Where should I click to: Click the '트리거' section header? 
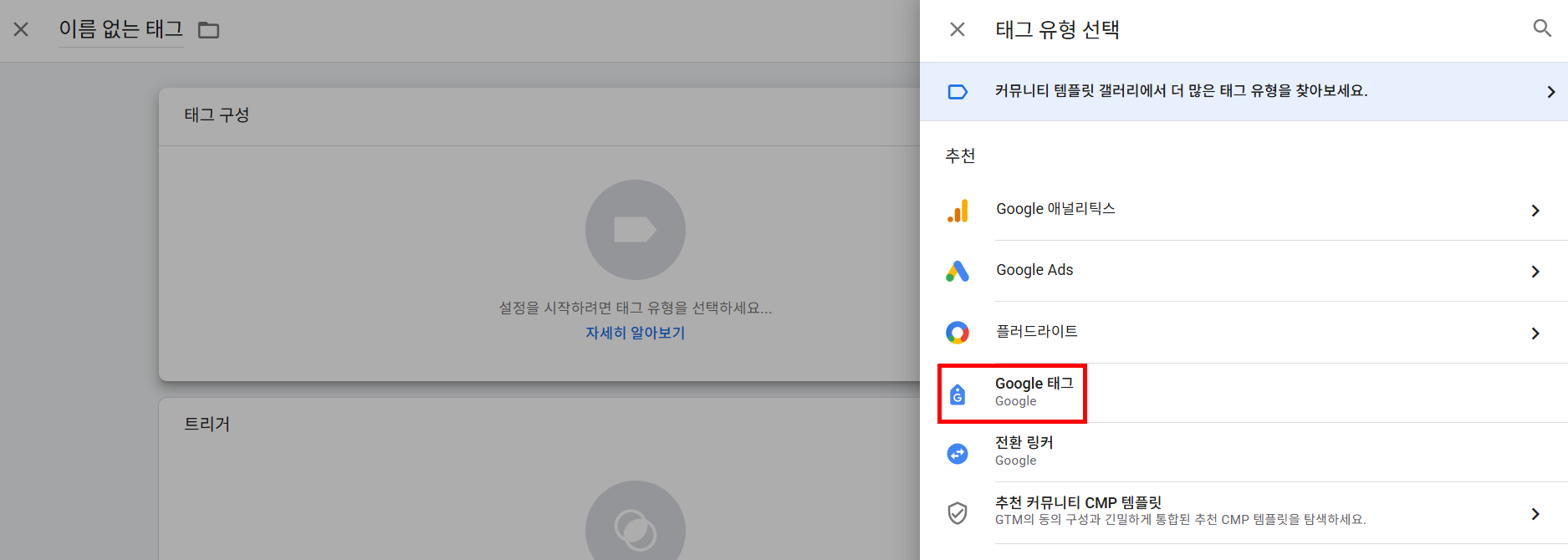(x=207, y=424)
